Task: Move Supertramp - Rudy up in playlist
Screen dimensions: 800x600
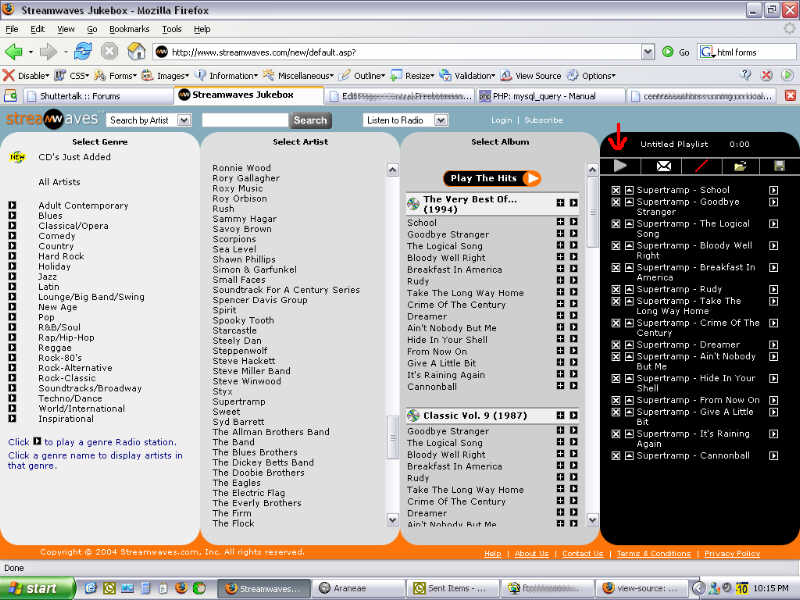Action: pos(629,289)
